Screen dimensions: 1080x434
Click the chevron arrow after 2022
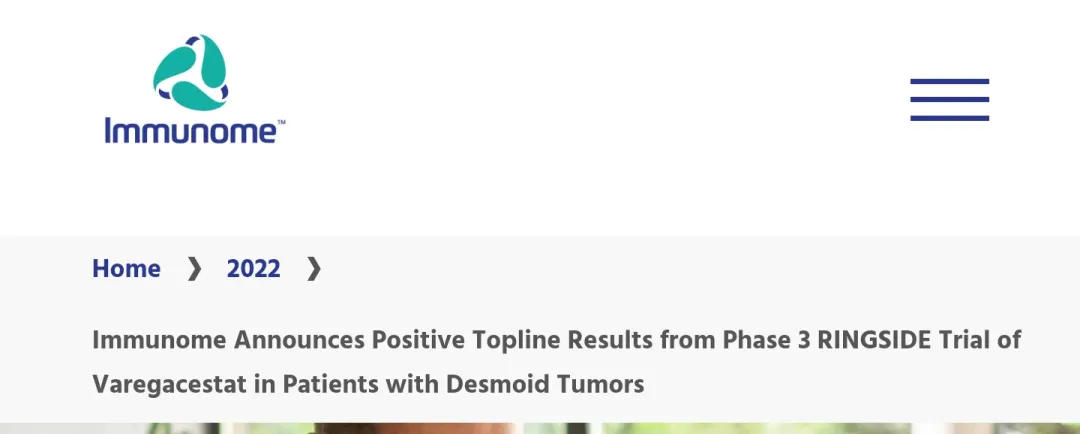314,268
